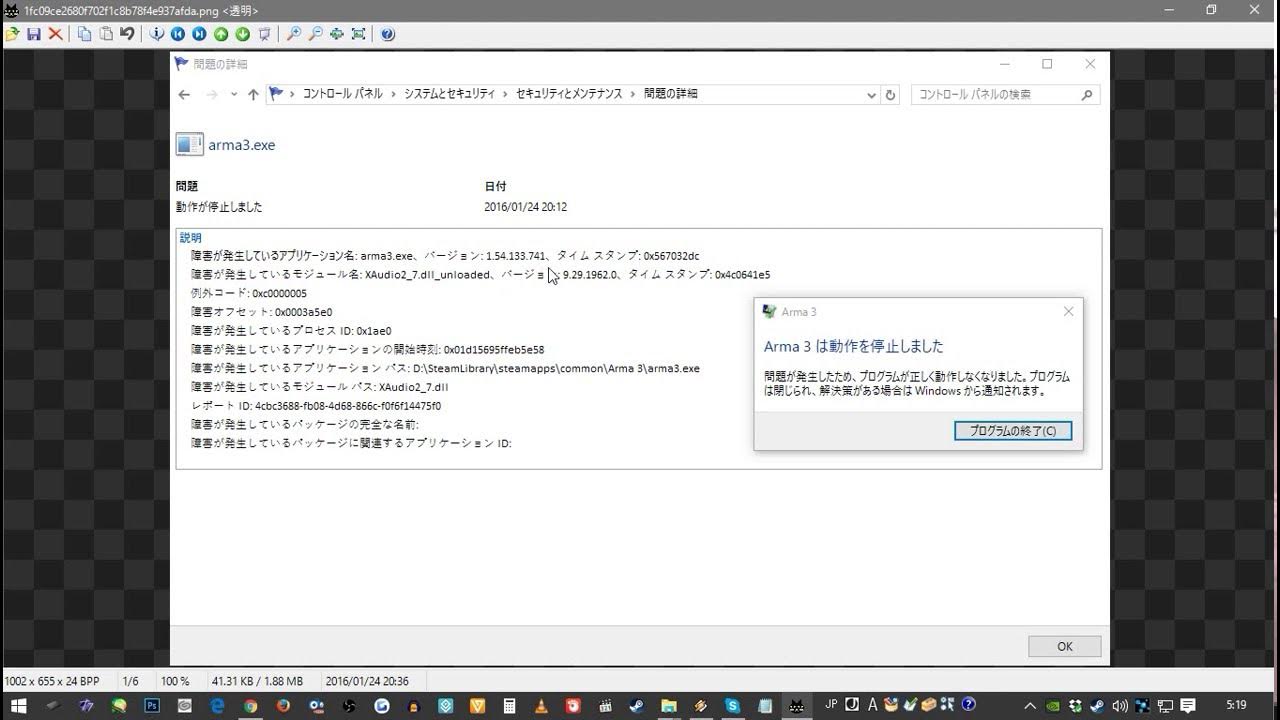
Task: Click the green down arrow toolbar icon
Action: [x=242, y=34]
